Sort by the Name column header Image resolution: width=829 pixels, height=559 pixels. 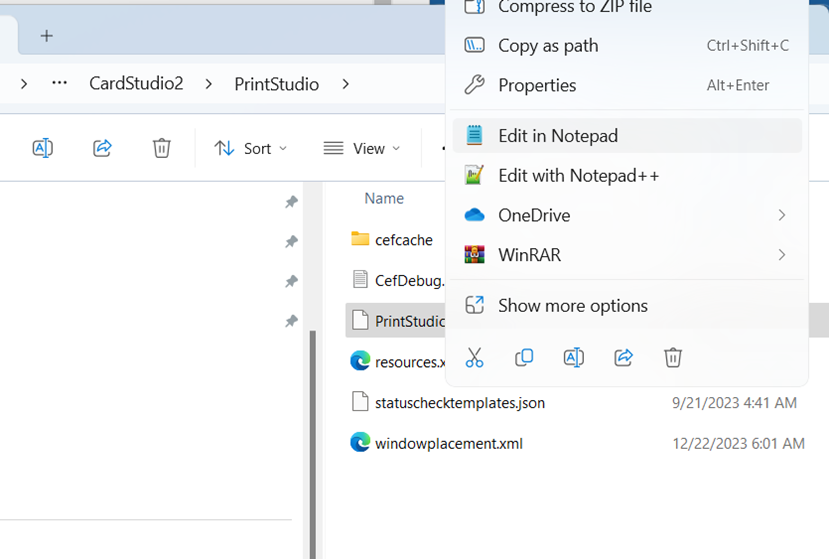tap(384, 198)
